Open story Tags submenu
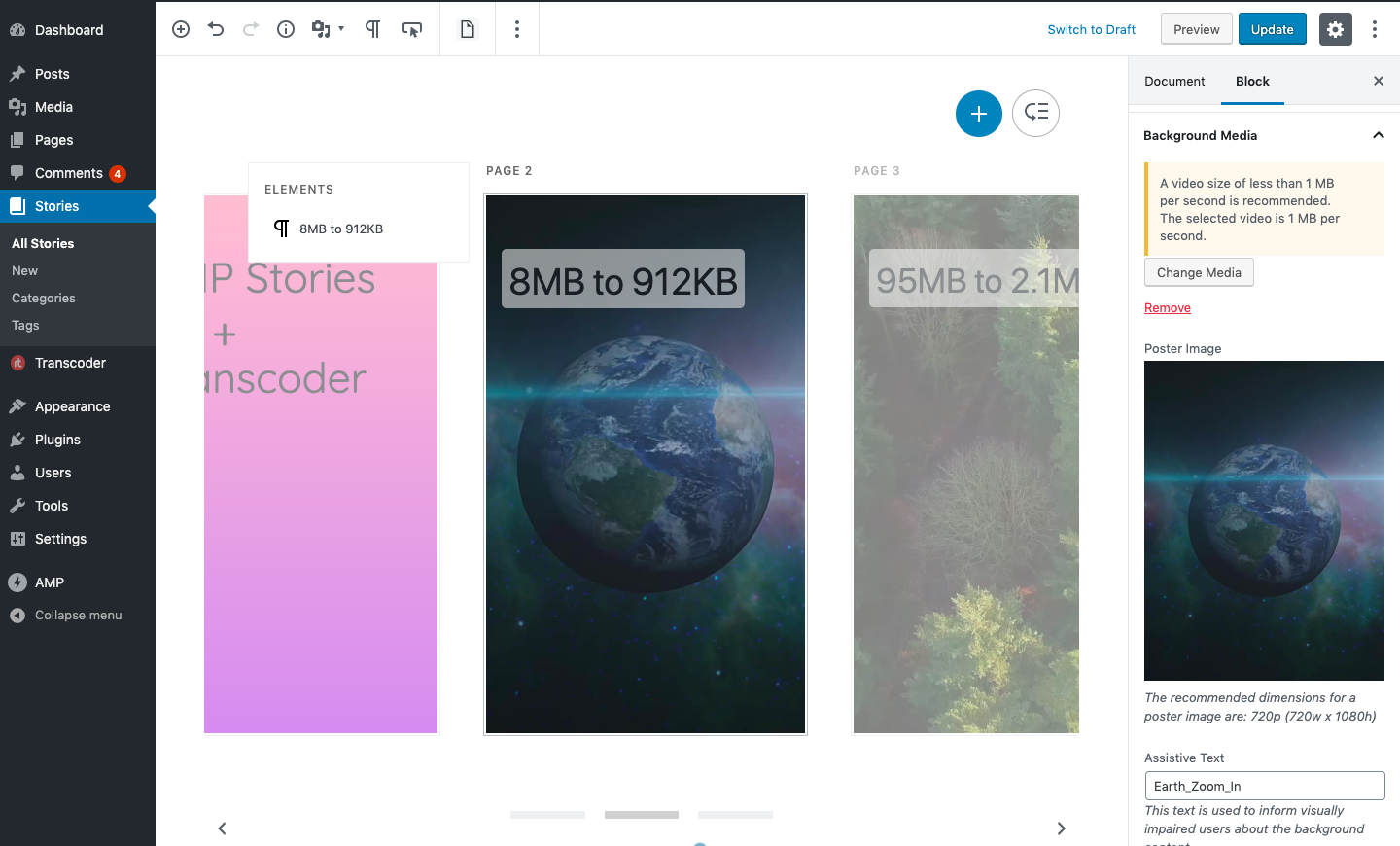The image size is (1400, 846). click(x=26, y=325)
